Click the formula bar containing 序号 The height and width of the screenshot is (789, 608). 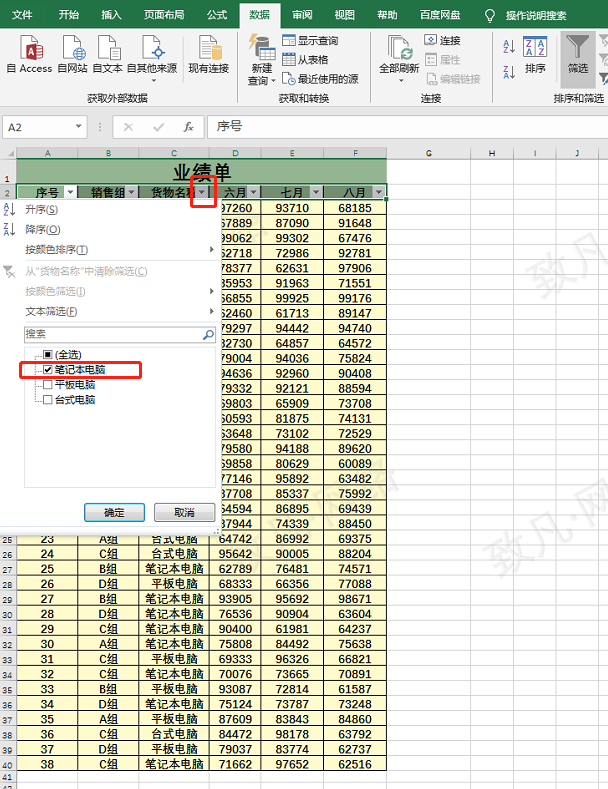tap(408, 126)
